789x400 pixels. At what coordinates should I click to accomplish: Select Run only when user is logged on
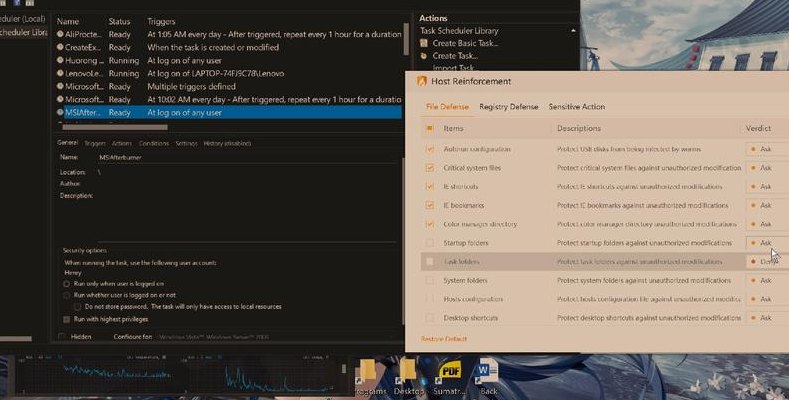[66, 284]
